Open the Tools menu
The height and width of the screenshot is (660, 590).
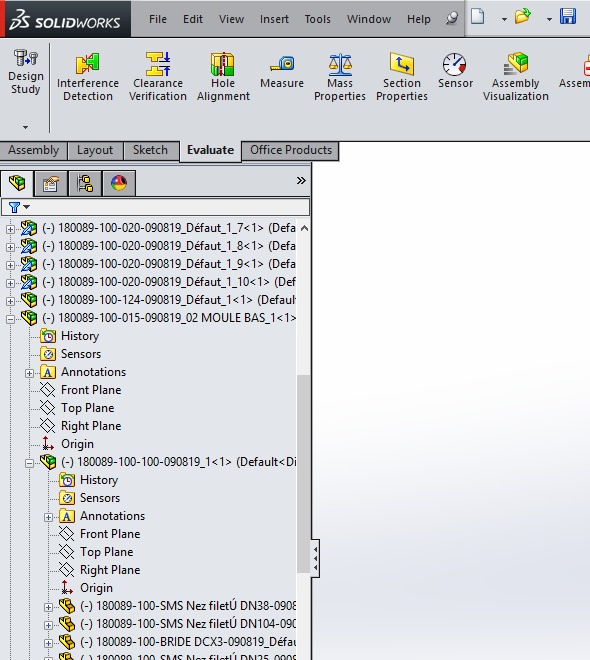317,19
